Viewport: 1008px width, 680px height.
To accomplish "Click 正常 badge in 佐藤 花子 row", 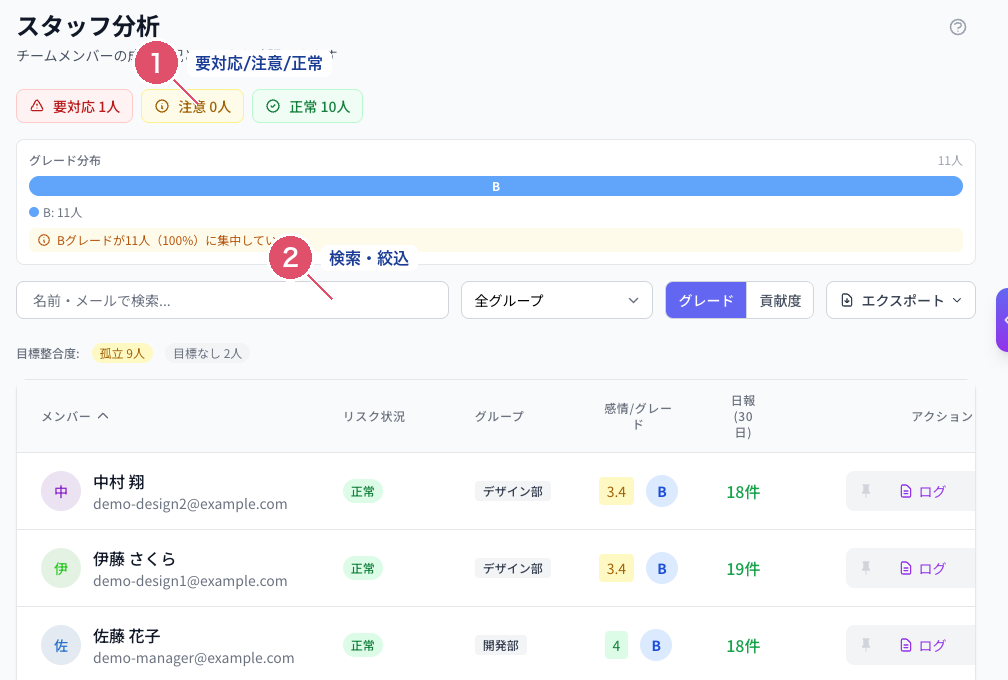I will [x=363, y=646].
